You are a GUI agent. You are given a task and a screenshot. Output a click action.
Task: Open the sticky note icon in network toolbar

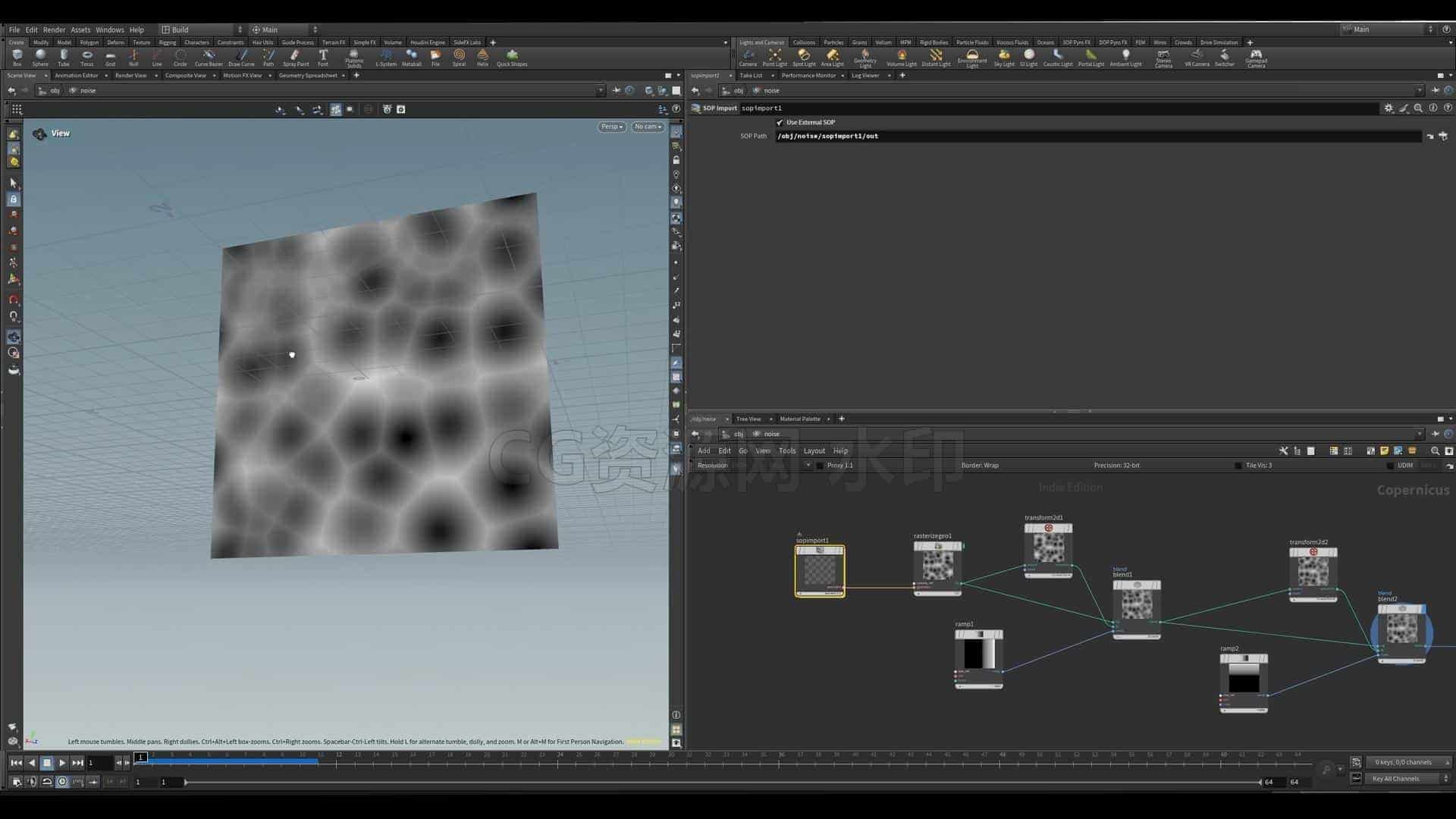(x=1384, y=450)
